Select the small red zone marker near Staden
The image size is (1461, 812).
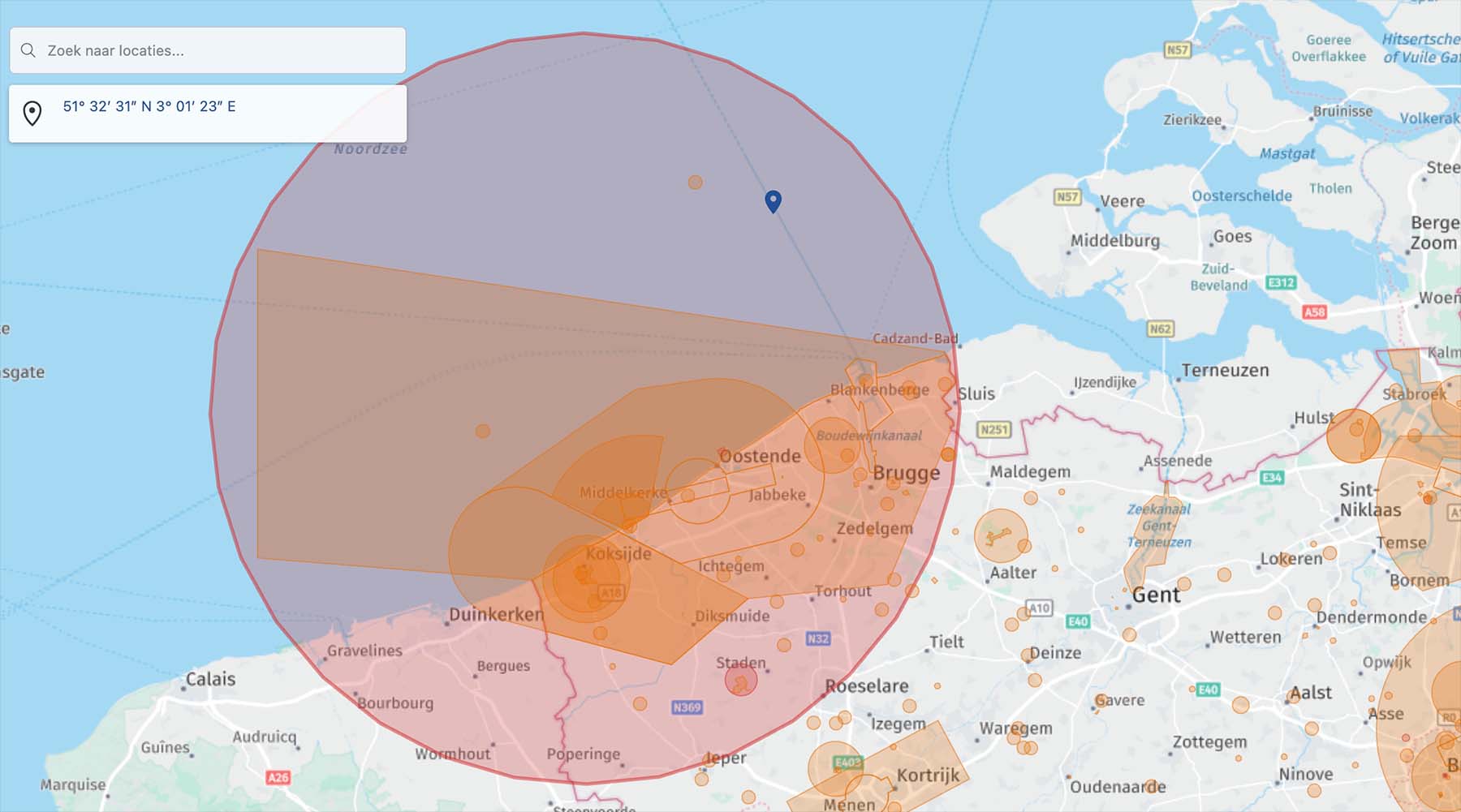point(741,684)
